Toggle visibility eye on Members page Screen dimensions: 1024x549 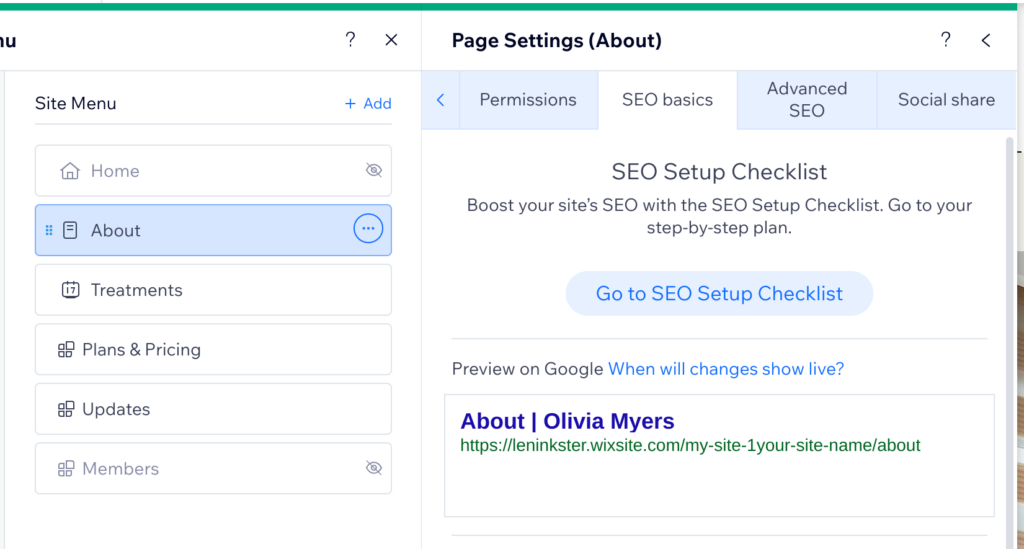[x=374, y=468]
